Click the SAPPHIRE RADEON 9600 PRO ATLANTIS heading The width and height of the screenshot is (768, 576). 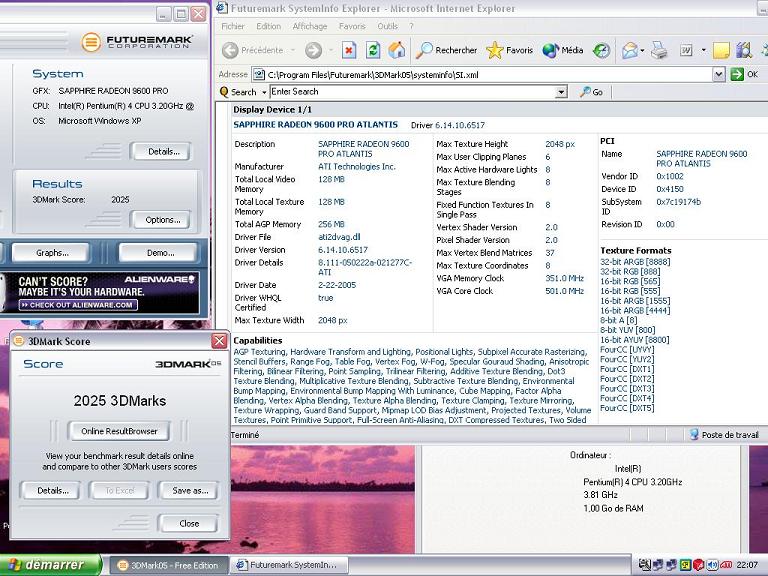pos(315,124)
